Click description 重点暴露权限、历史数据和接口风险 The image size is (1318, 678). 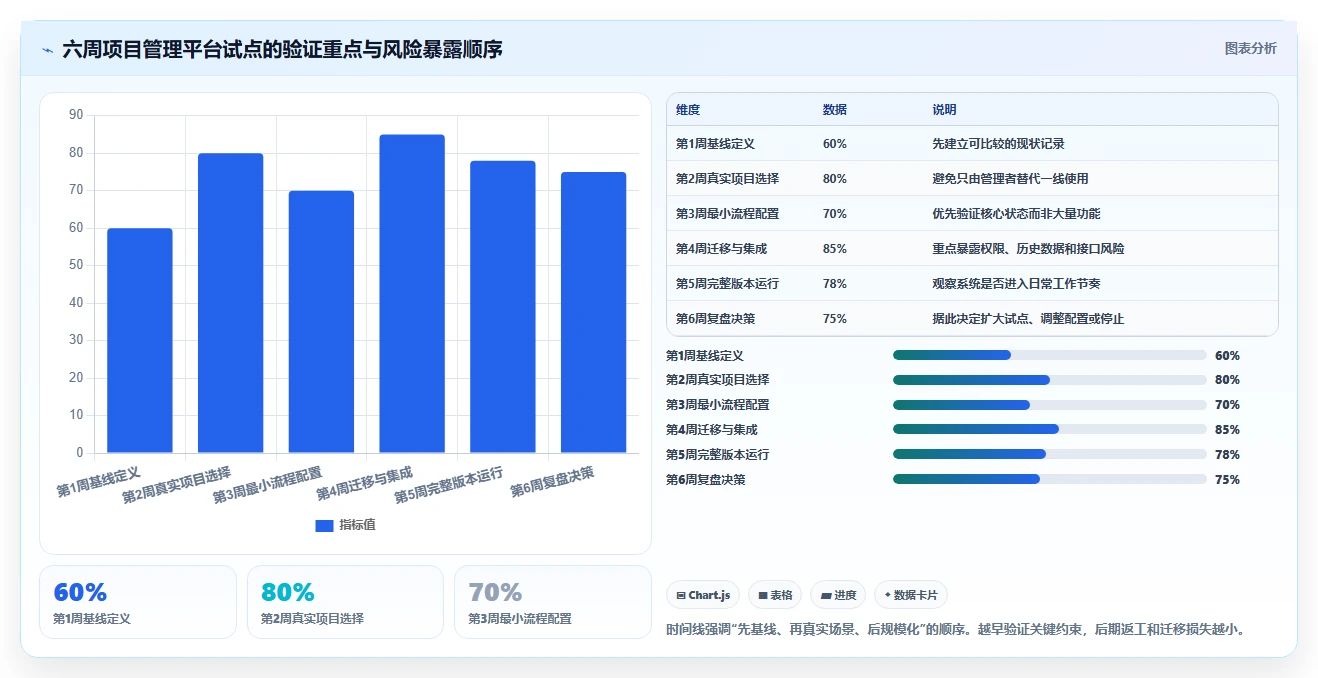coord(1028,249)
